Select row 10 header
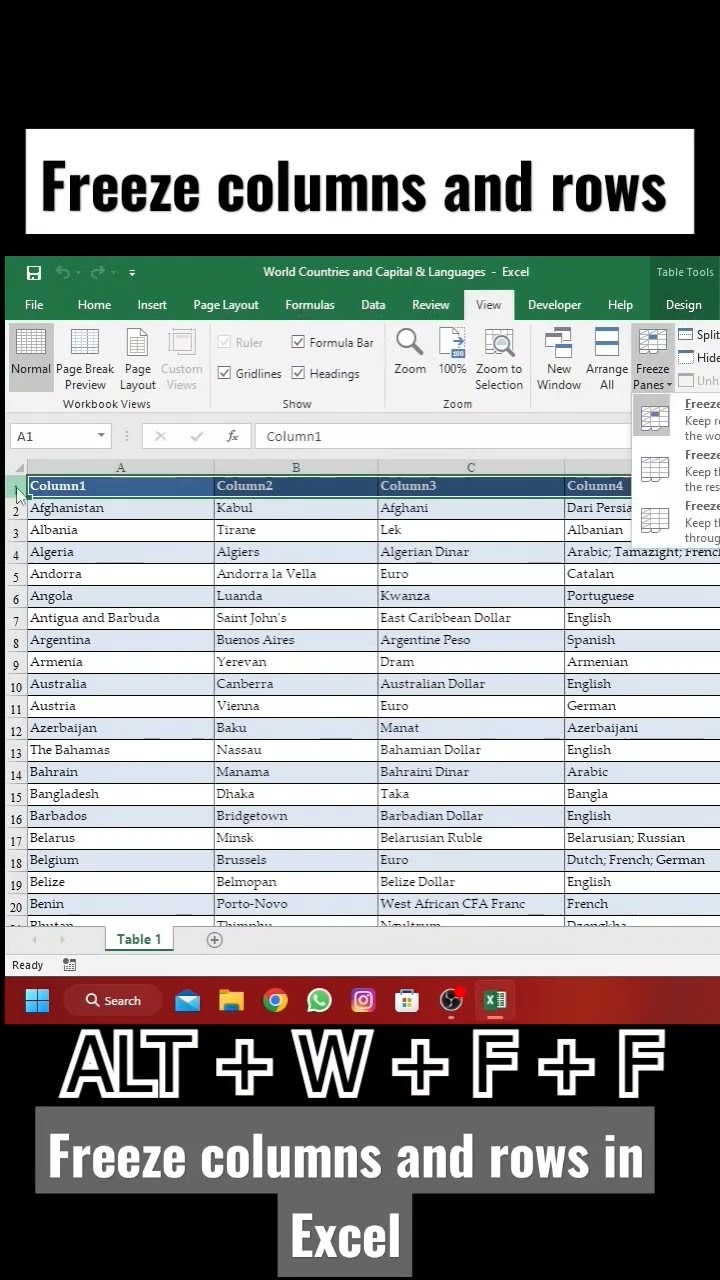Image resolution: width=720 pixels, height=1280 pixels. coord(17,687)
